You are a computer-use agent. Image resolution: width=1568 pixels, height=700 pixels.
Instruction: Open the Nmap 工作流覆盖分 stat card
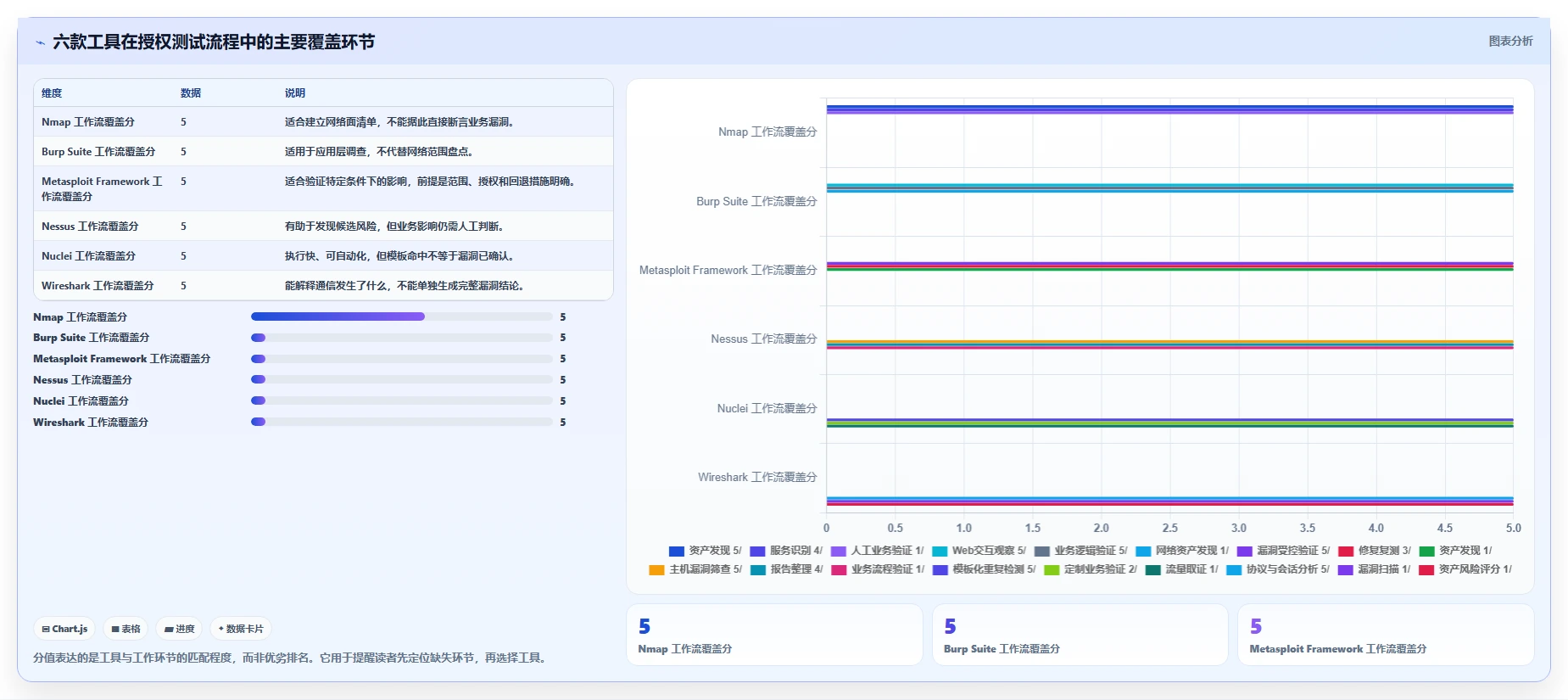pos(774,635)
